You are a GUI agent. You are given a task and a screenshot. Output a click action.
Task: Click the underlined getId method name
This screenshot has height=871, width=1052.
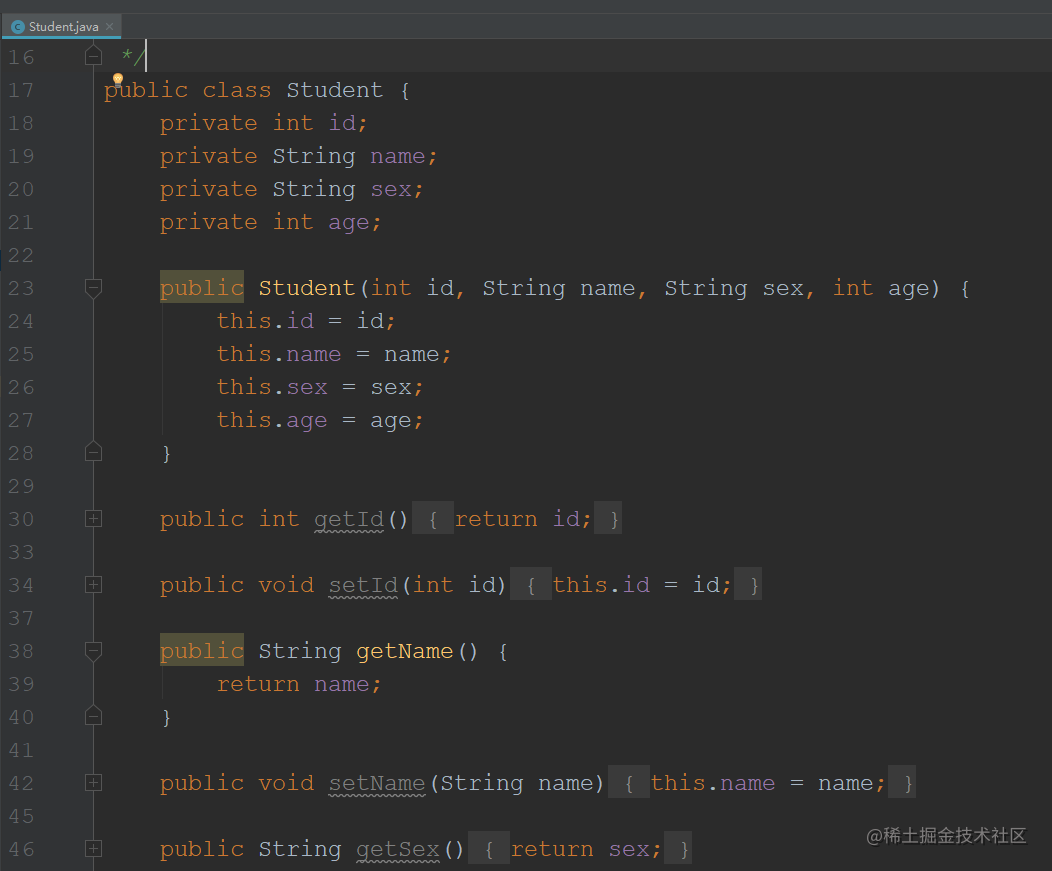coord(349,519)
